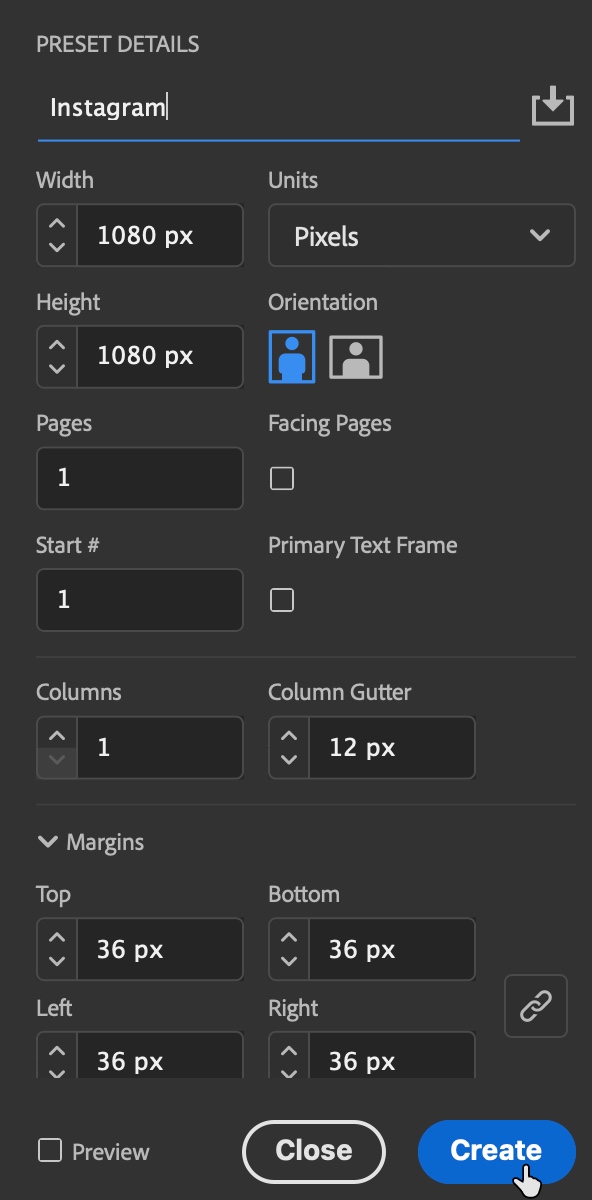Viewport: 592px width, 1200px height.
Task: Open the Units Pixels dropdown
Action: pos(422,236)
